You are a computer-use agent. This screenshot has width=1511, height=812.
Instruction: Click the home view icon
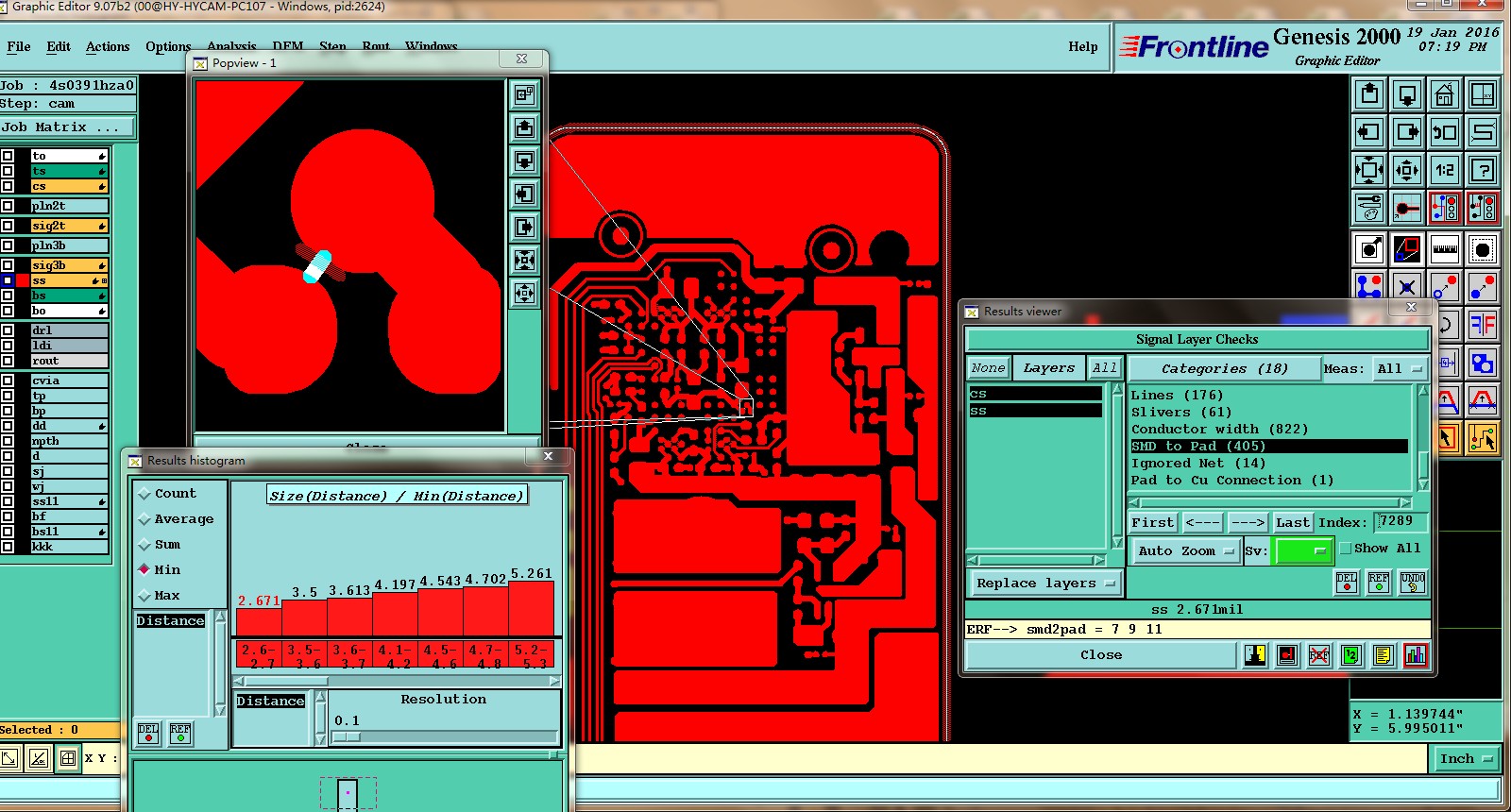click(1445, 94)
